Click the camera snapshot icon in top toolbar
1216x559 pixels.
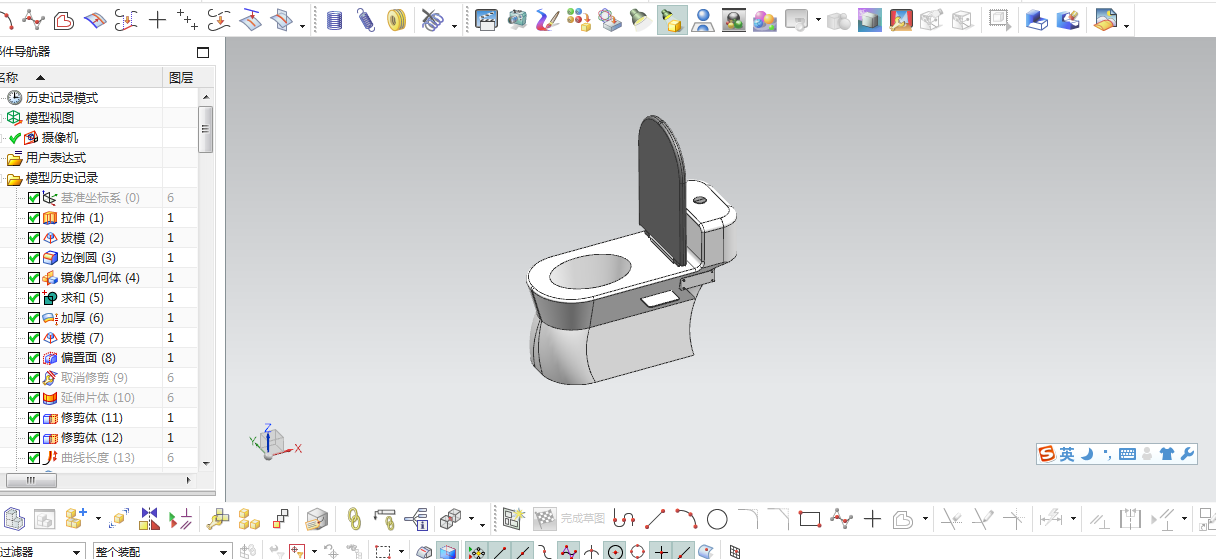pos(517,19)
